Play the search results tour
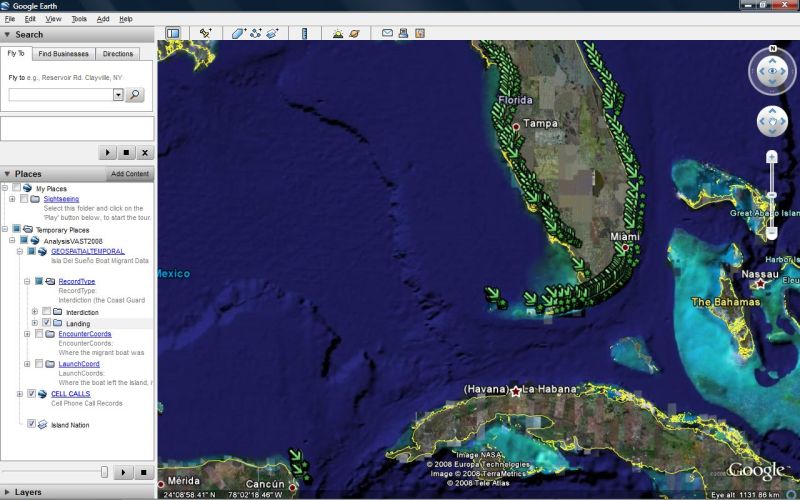Viewport: 800px width, 500px height. click(x=107, y=152)
